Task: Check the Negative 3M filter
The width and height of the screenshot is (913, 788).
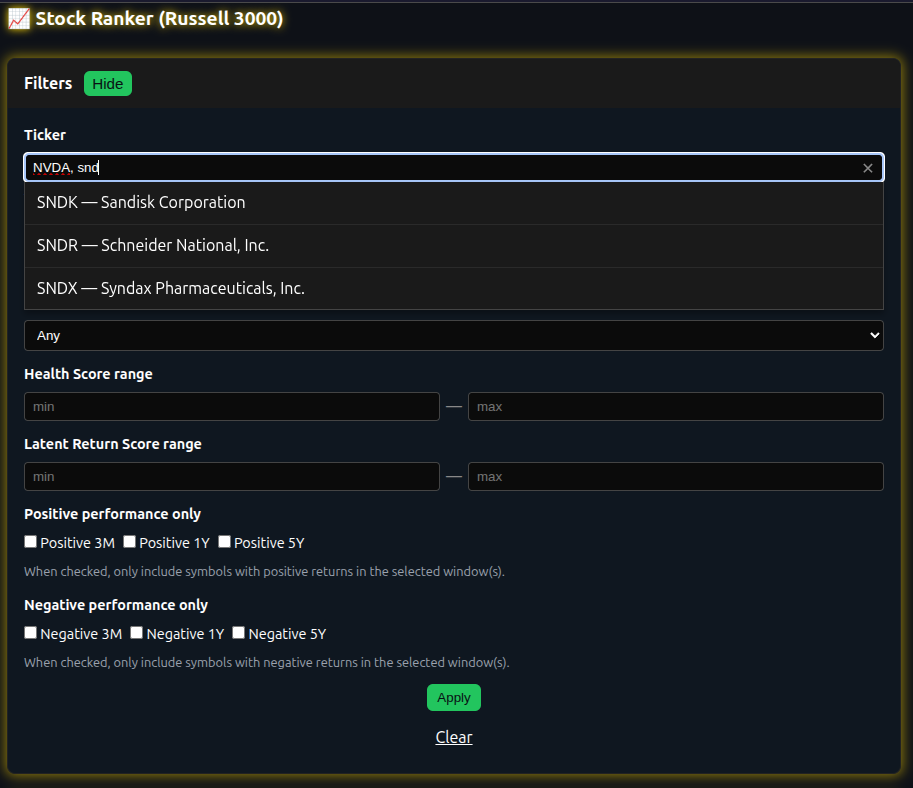Action: point(30,632)
